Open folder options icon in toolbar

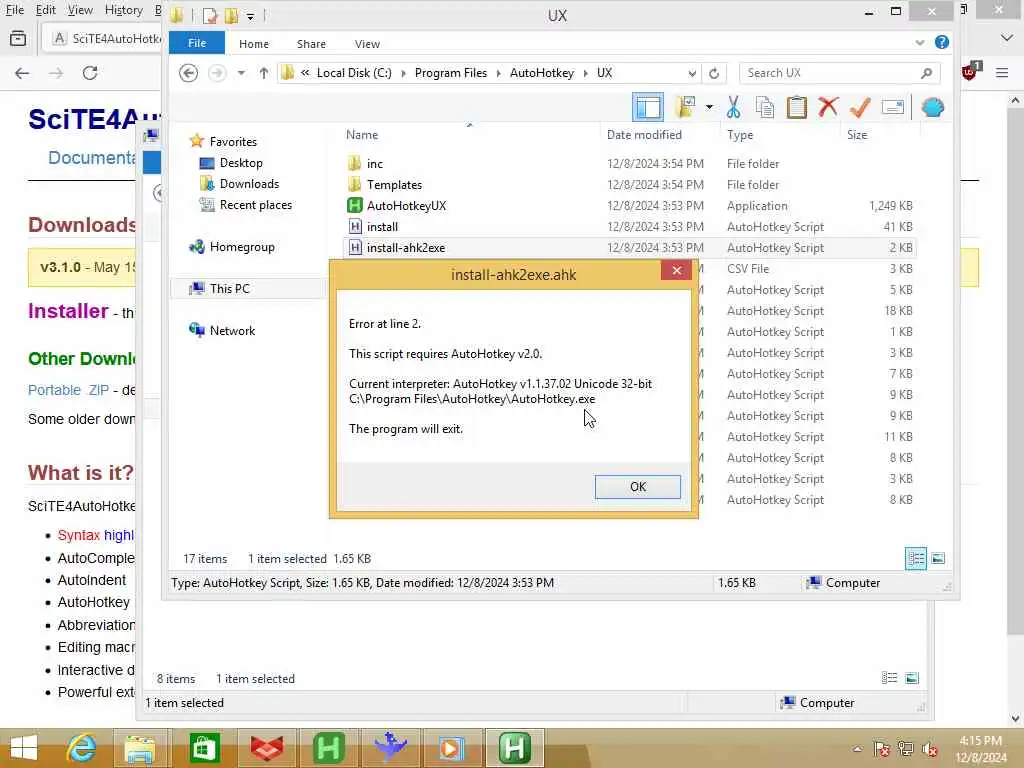pyautogui.click(x=685, y=107)
